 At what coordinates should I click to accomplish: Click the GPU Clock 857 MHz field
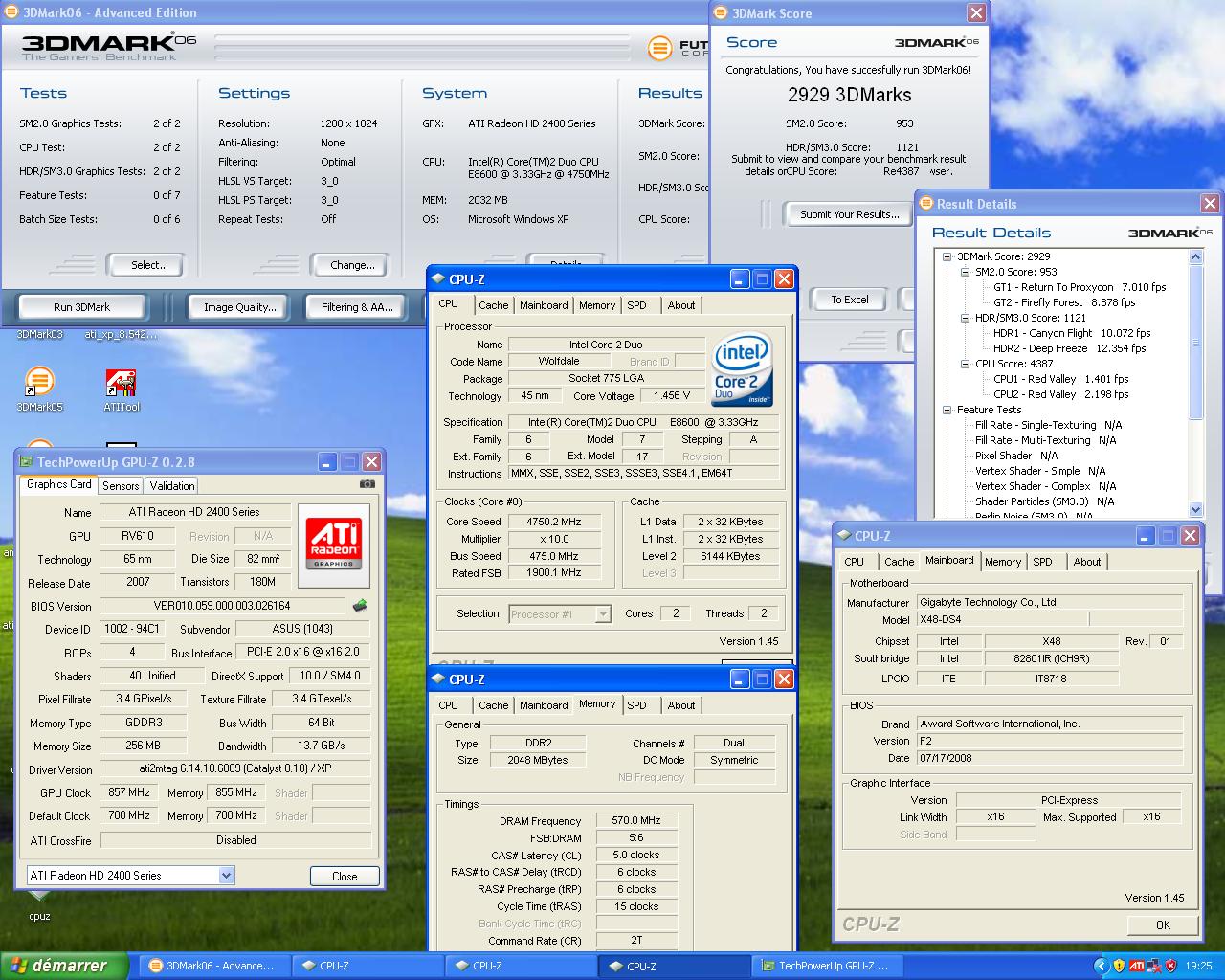click(x=130, y=792)
